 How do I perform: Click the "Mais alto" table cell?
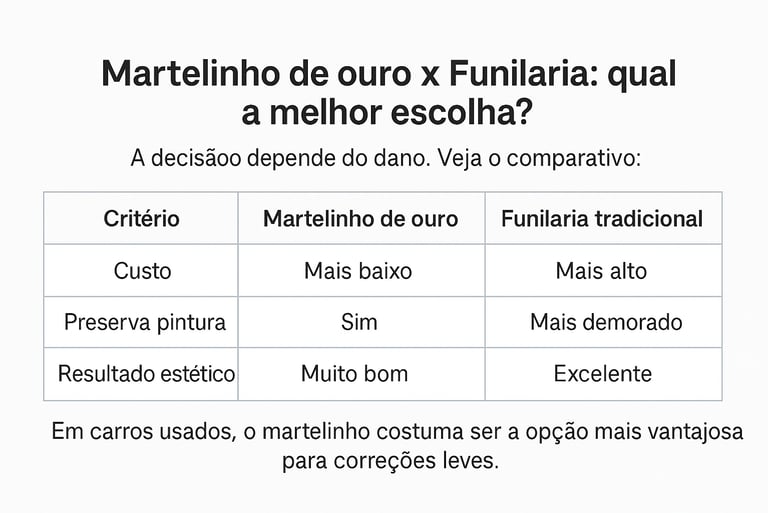[x=601, y=270]
